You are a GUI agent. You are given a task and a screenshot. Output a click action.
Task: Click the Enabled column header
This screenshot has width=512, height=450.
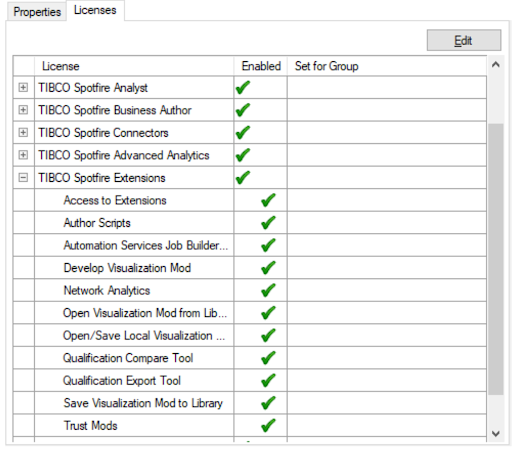261,66
